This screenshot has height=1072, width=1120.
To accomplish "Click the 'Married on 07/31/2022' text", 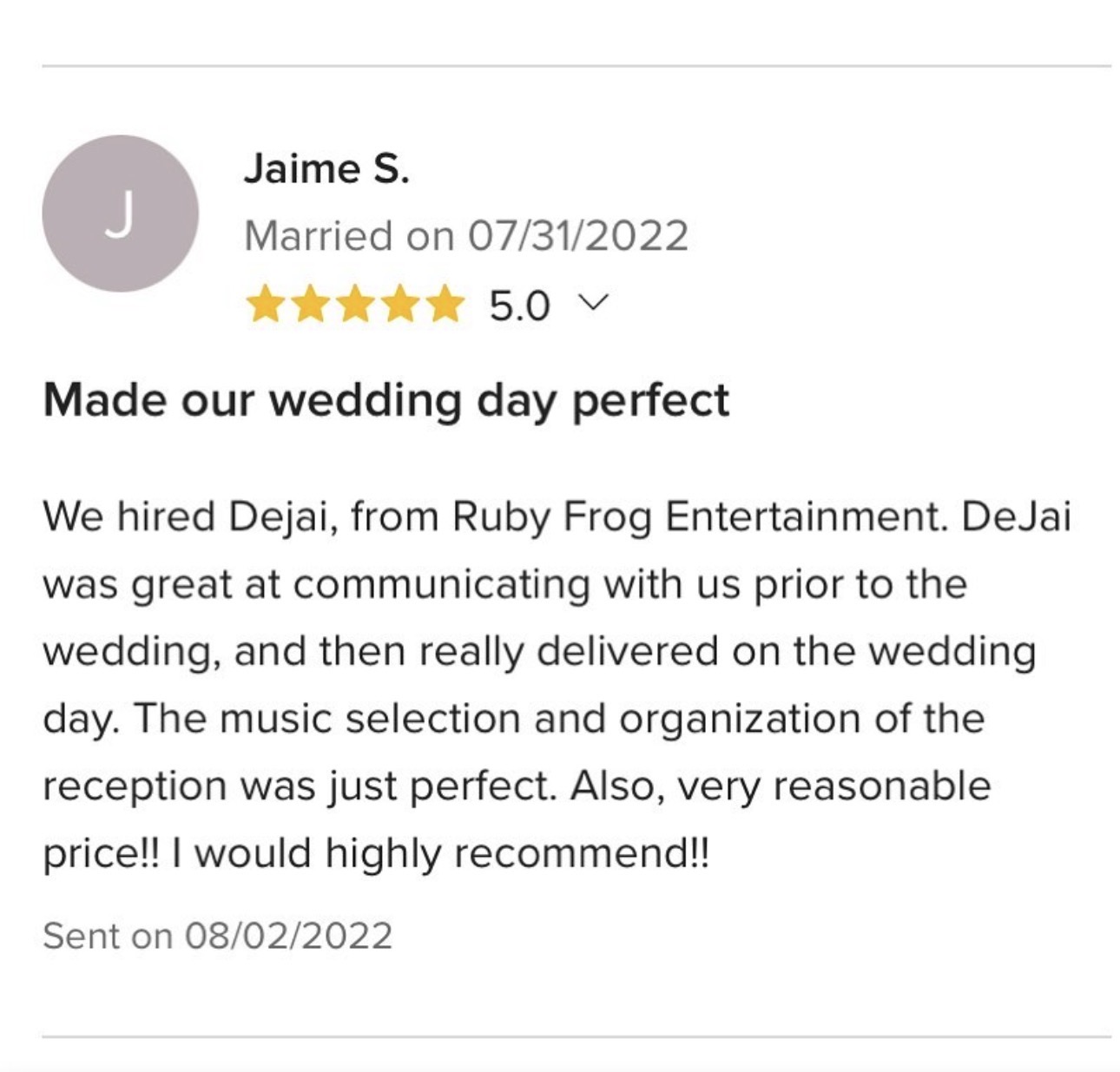I will [x=466, y=236].
